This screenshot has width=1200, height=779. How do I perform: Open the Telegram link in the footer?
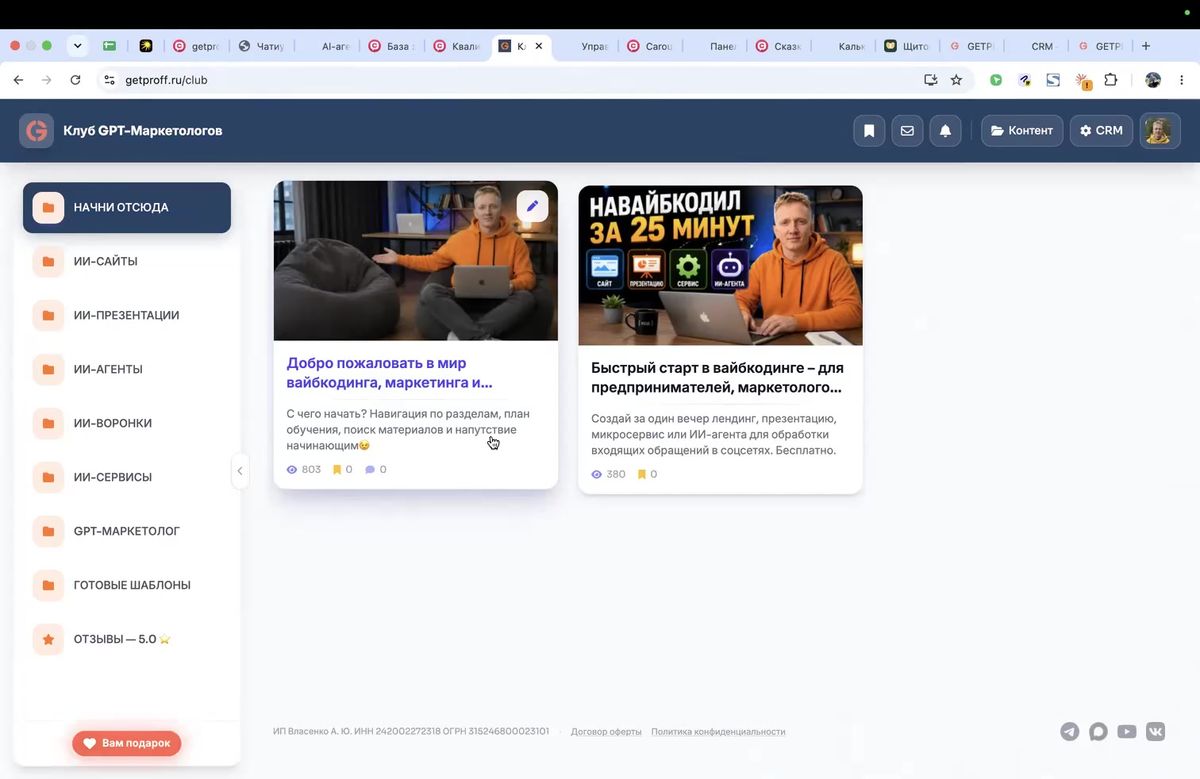(x=1069, y=732)
